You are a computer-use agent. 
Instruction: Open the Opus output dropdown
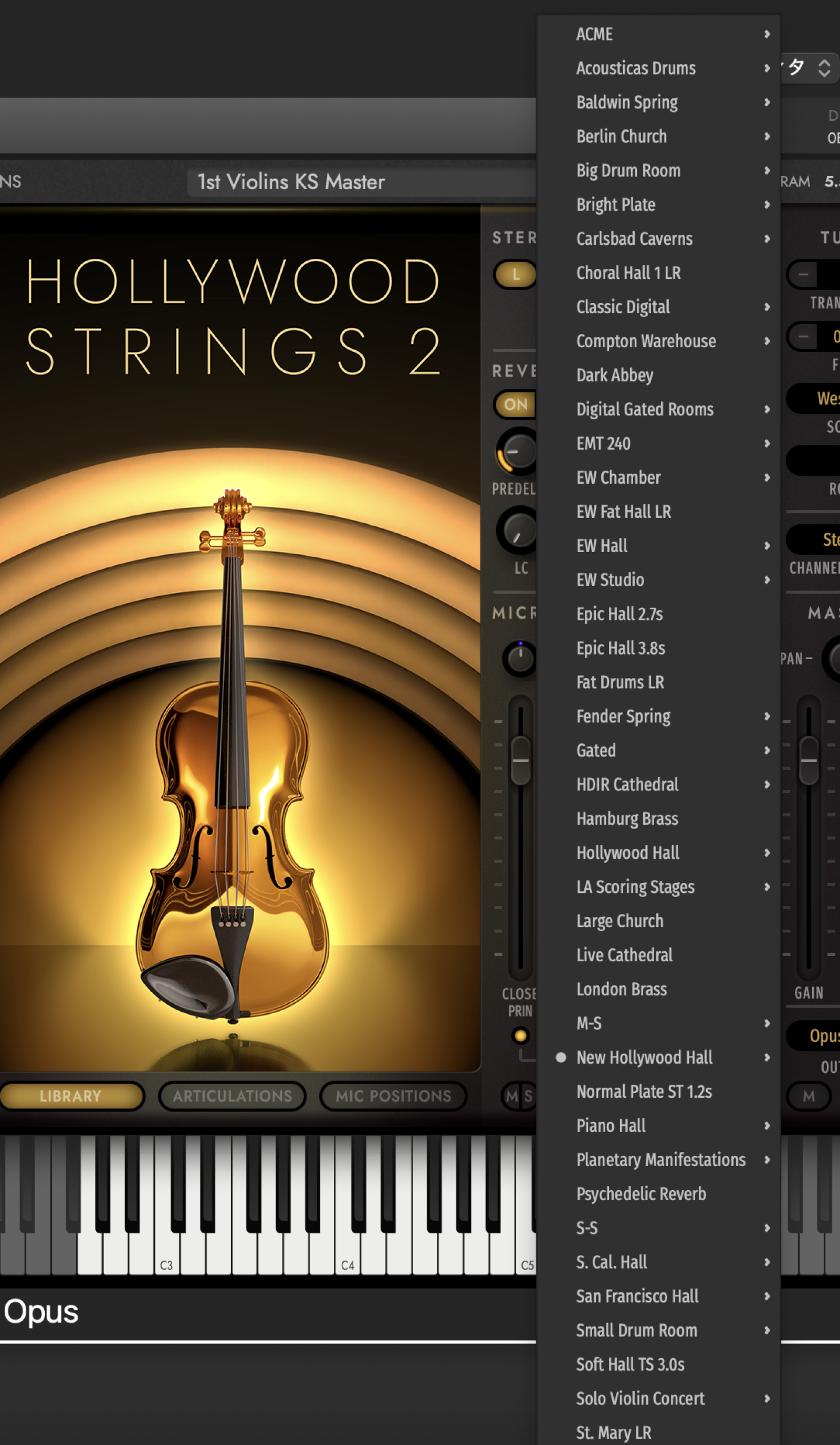(x=814, y=1036)
